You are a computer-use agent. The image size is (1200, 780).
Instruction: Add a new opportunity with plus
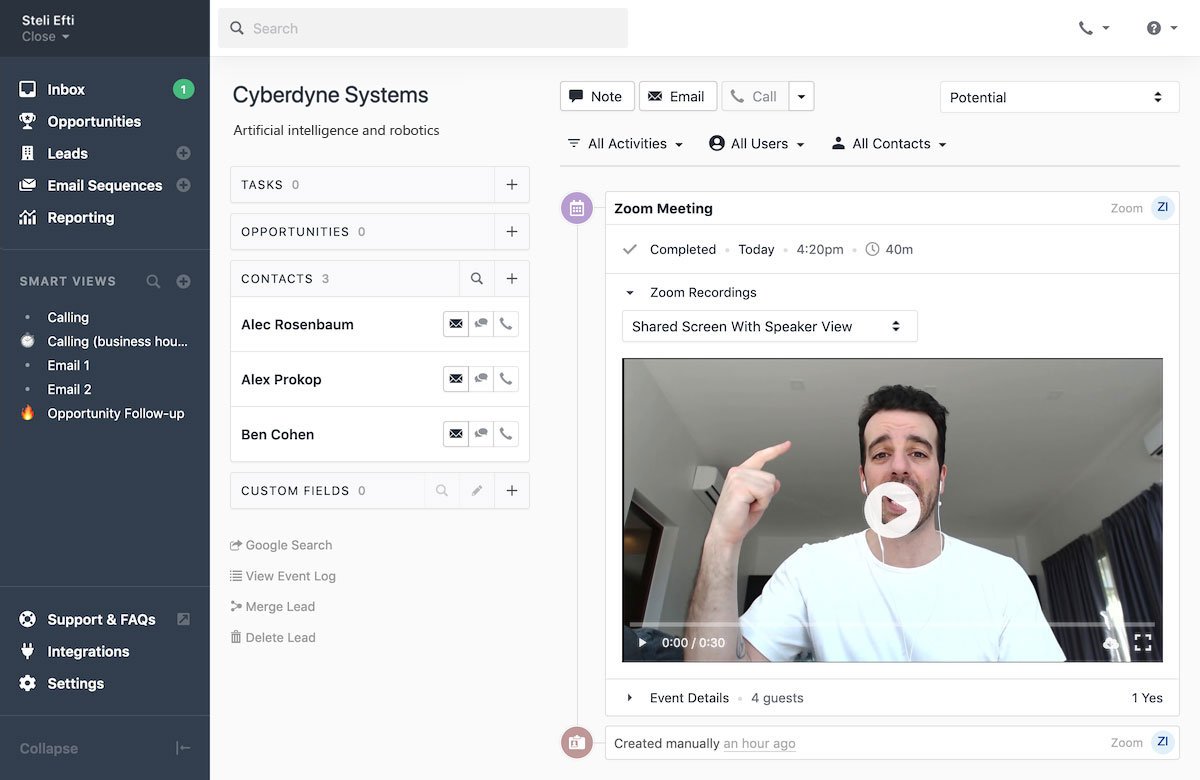tap(512, 231)
